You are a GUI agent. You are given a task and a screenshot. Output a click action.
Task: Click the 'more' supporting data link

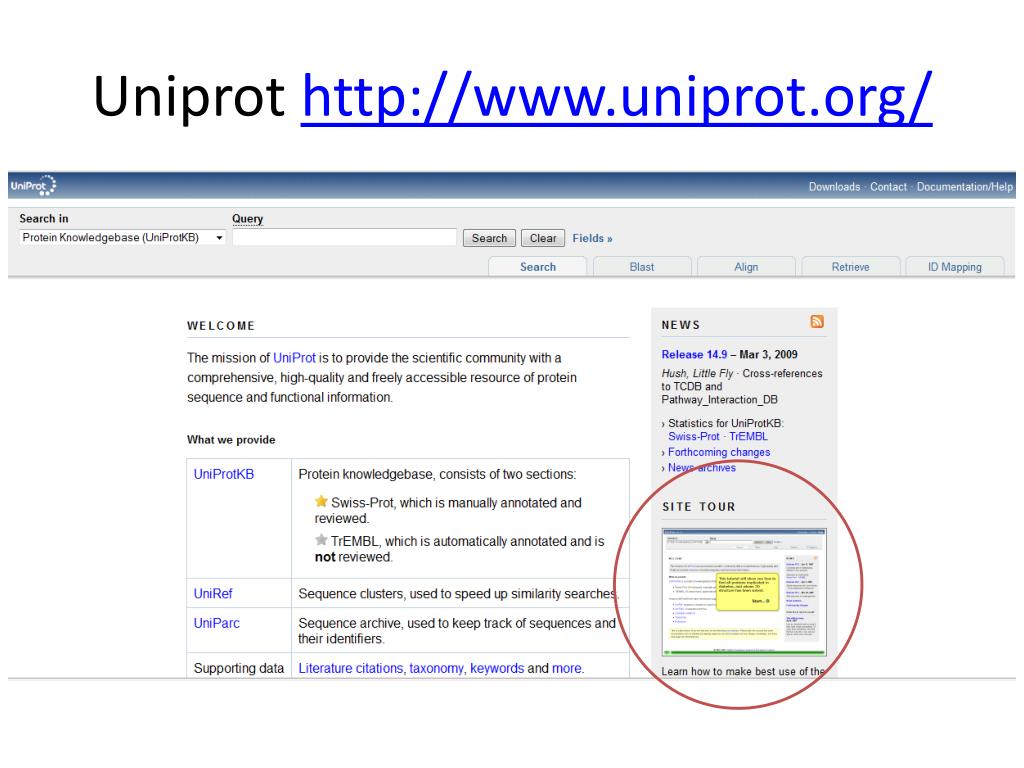(566, 668)
